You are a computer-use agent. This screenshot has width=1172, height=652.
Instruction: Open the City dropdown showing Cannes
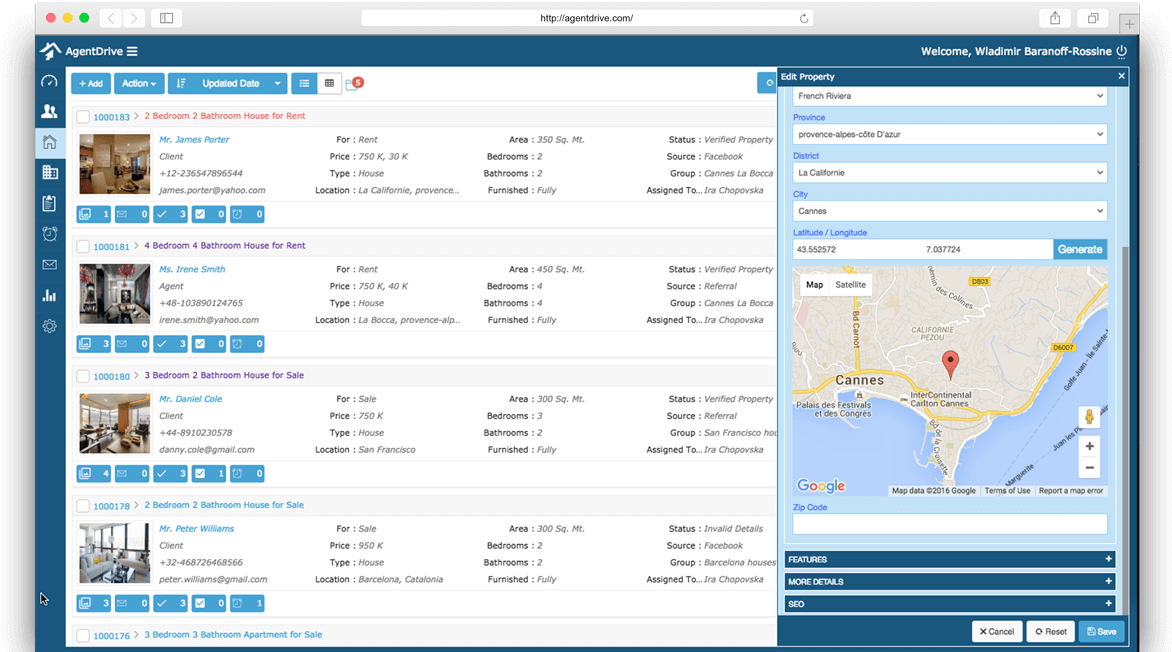click(x=948, y=210)
